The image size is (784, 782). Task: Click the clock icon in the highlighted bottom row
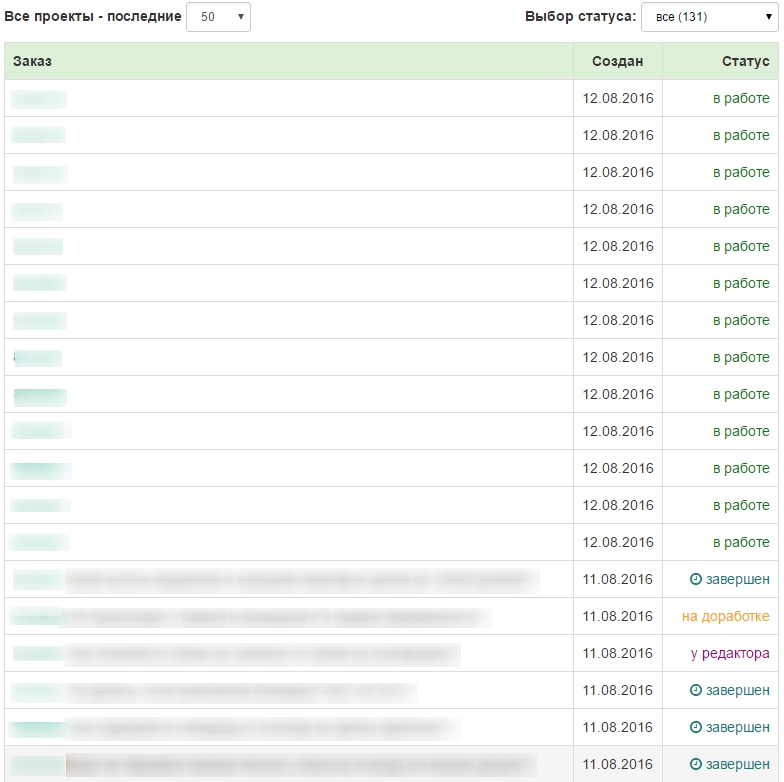click(696, 764)
